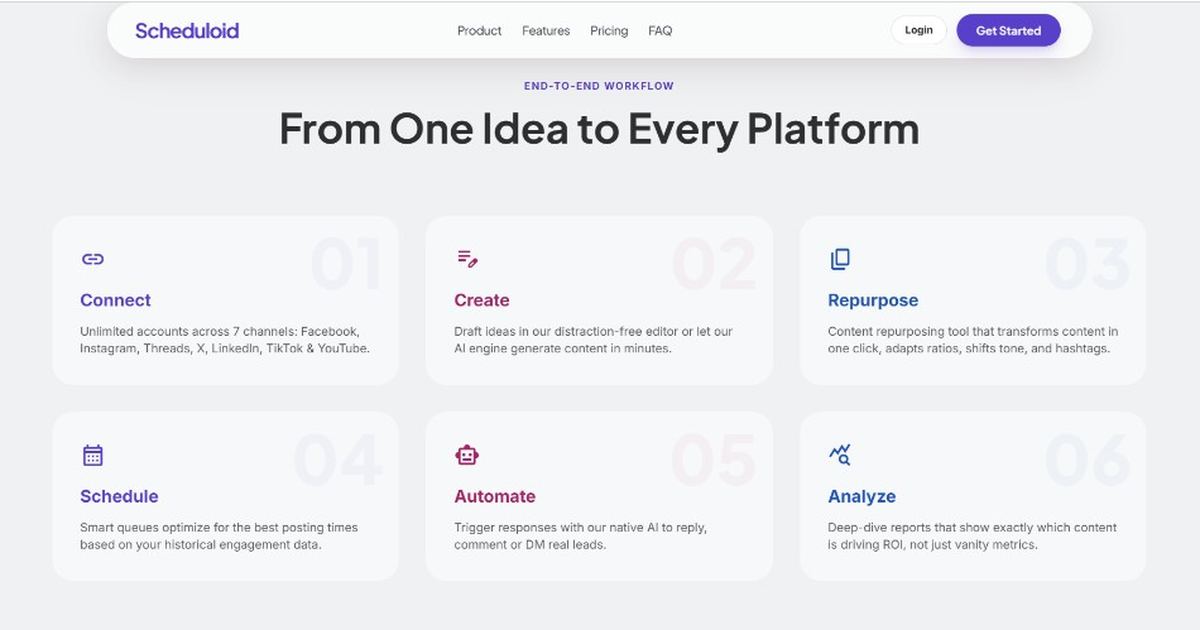This screenshot has height=630, width=1200.
Task: Click the Automate robot icon
Action: click(467, 455)
